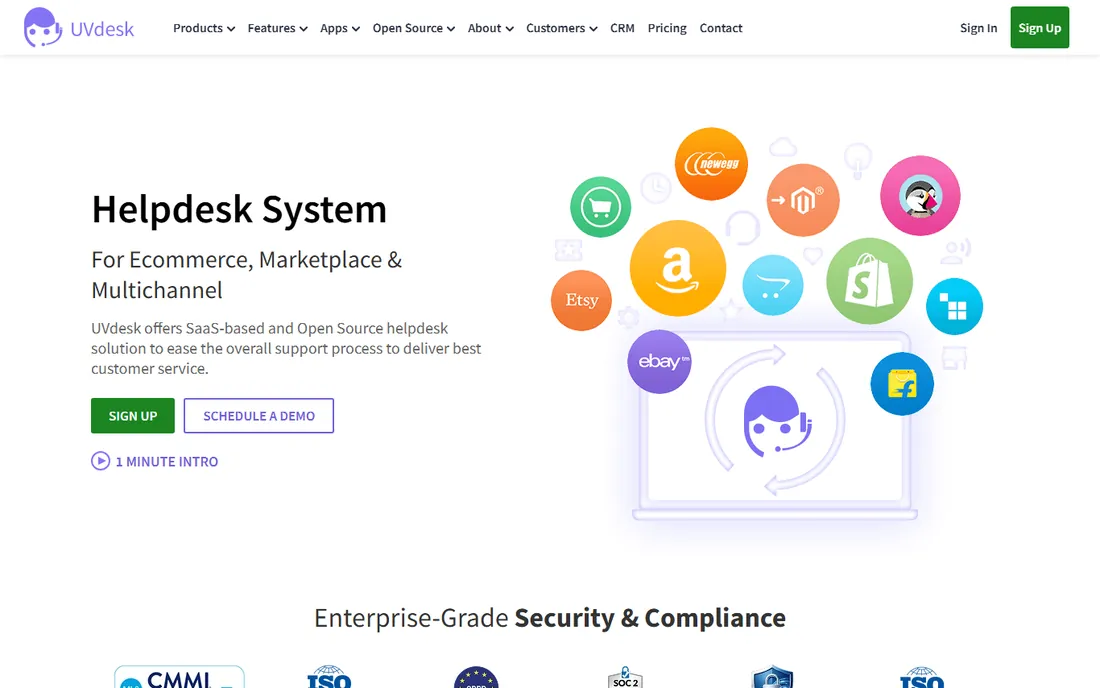The height and width of the screenshot is (688, 1100).
Task: Click the headset agent icon inside the laptop
Action: (x=777, y=421)
